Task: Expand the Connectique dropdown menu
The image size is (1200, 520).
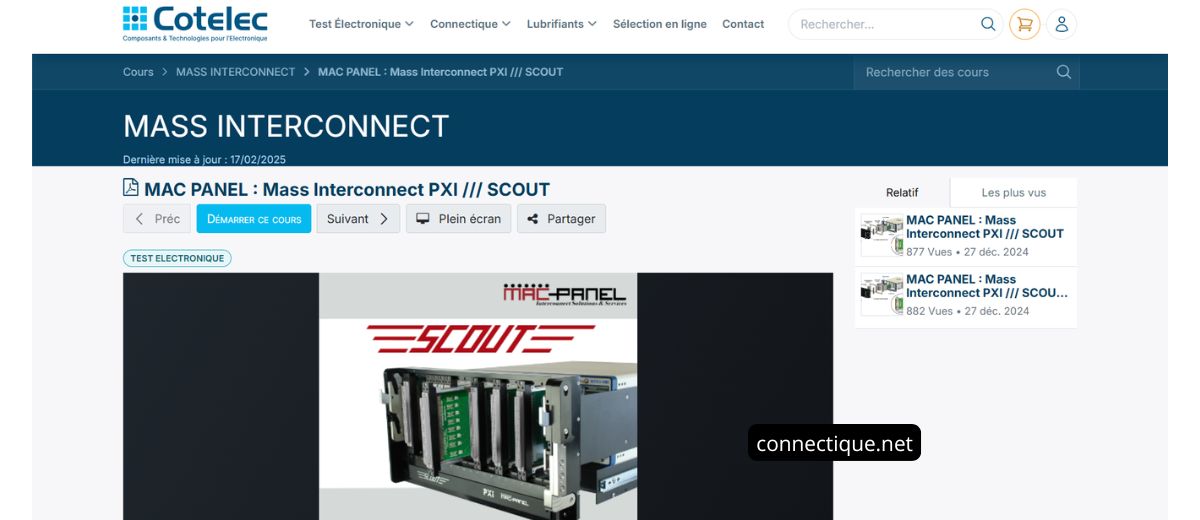Action: (470, 24)
